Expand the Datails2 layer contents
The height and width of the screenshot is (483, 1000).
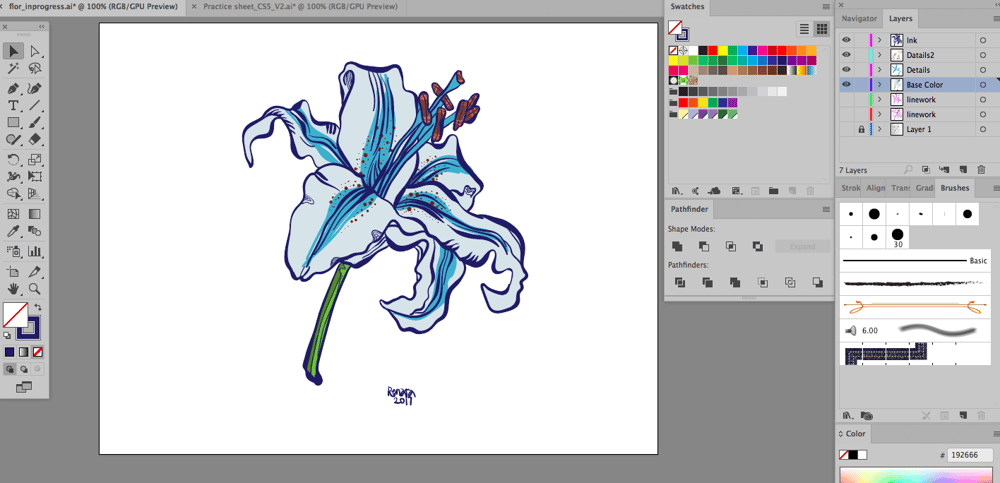(880, 55)
